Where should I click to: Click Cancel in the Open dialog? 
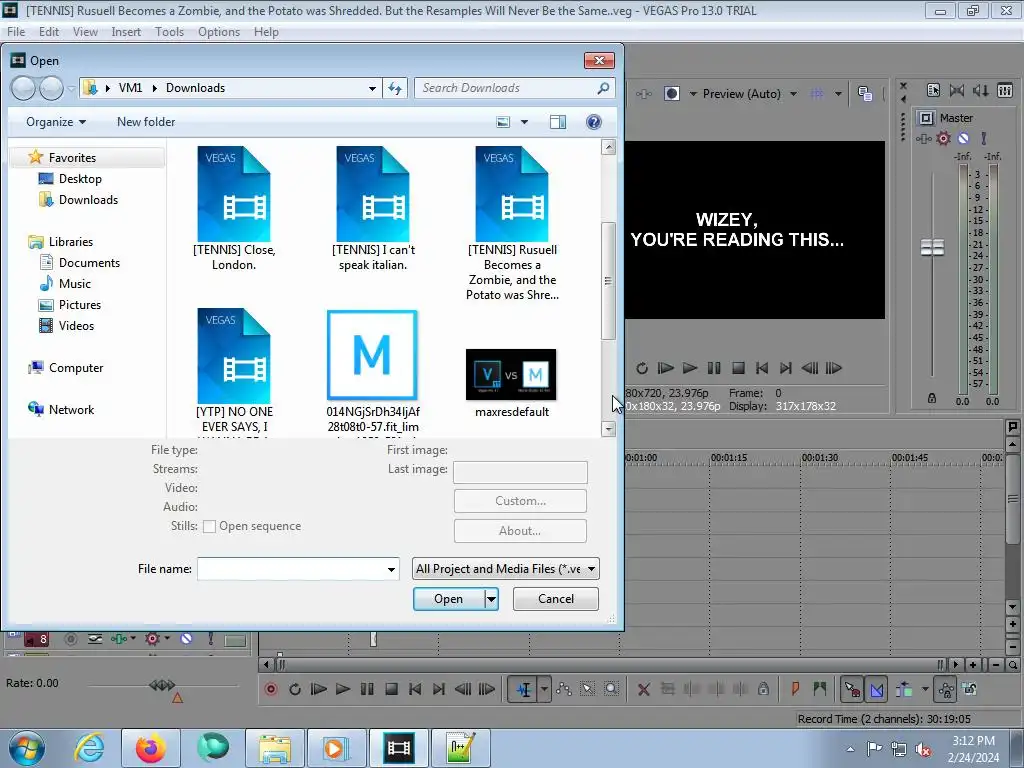[x=556, y=599]
